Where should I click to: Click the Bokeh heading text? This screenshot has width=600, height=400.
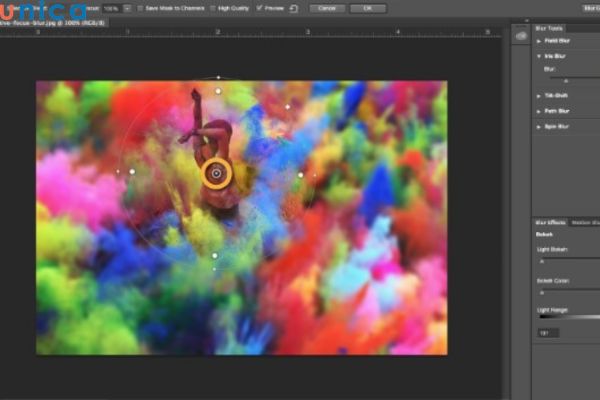[x=544, y=234]
